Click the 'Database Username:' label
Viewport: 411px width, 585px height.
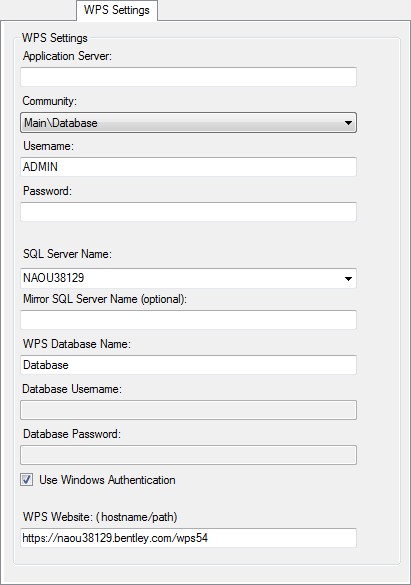(x=72, y=389)
